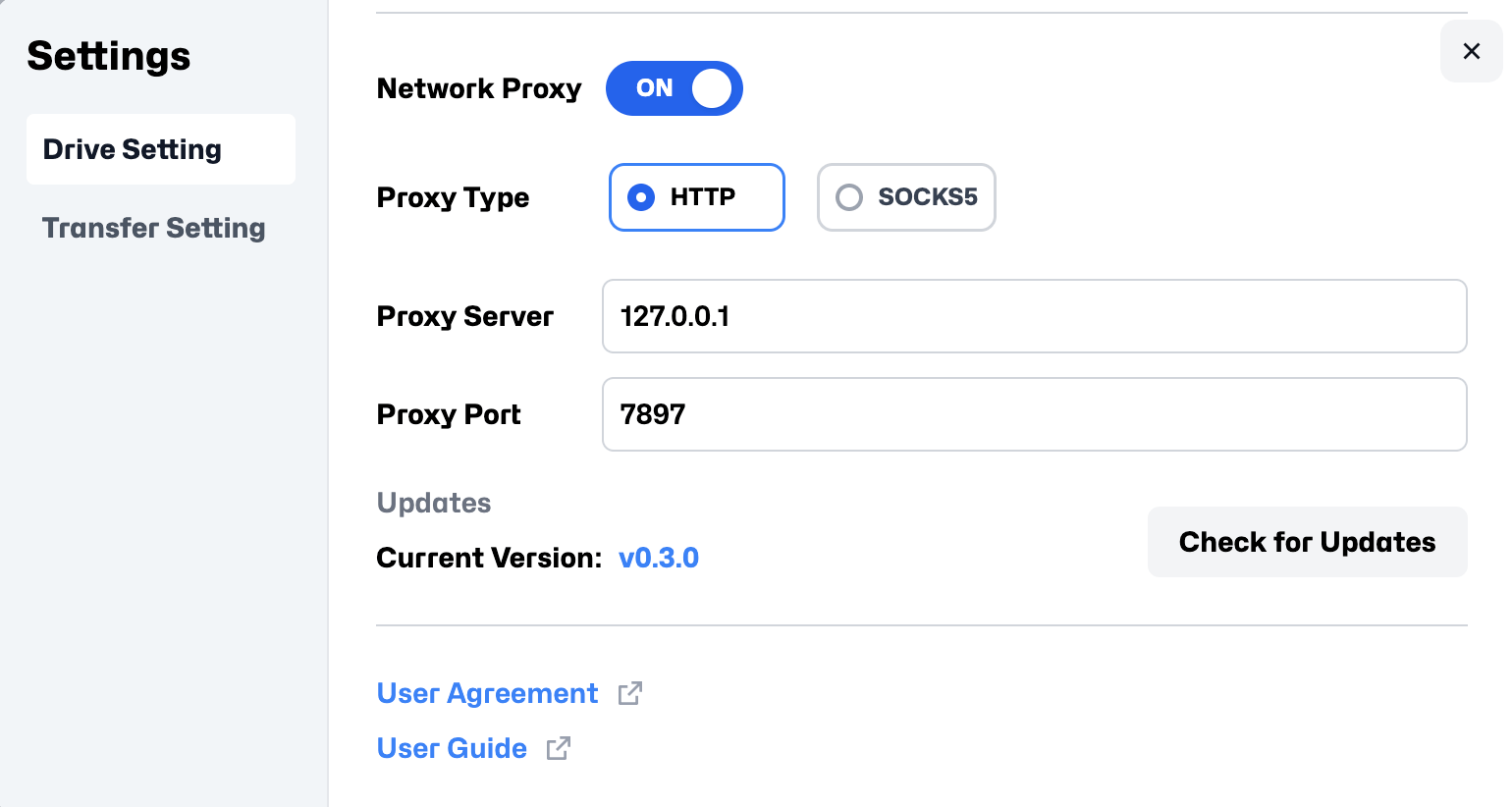Click the external-link icon beside User Agreement
The image size is (1512, 807).
click(630, 693)
